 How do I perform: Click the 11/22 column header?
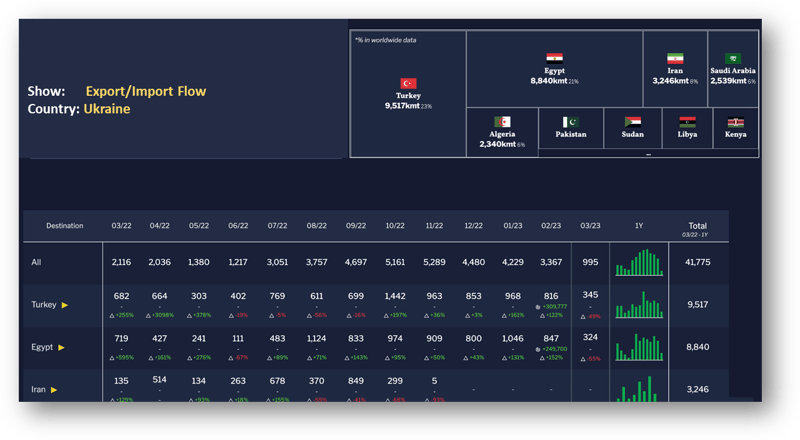tap(434, 226)
